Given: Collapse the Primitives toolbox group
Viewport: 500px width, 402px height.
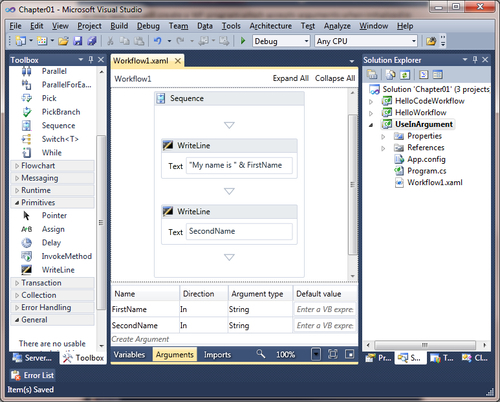Looking at the screenshot, I should tap(17, 203).
